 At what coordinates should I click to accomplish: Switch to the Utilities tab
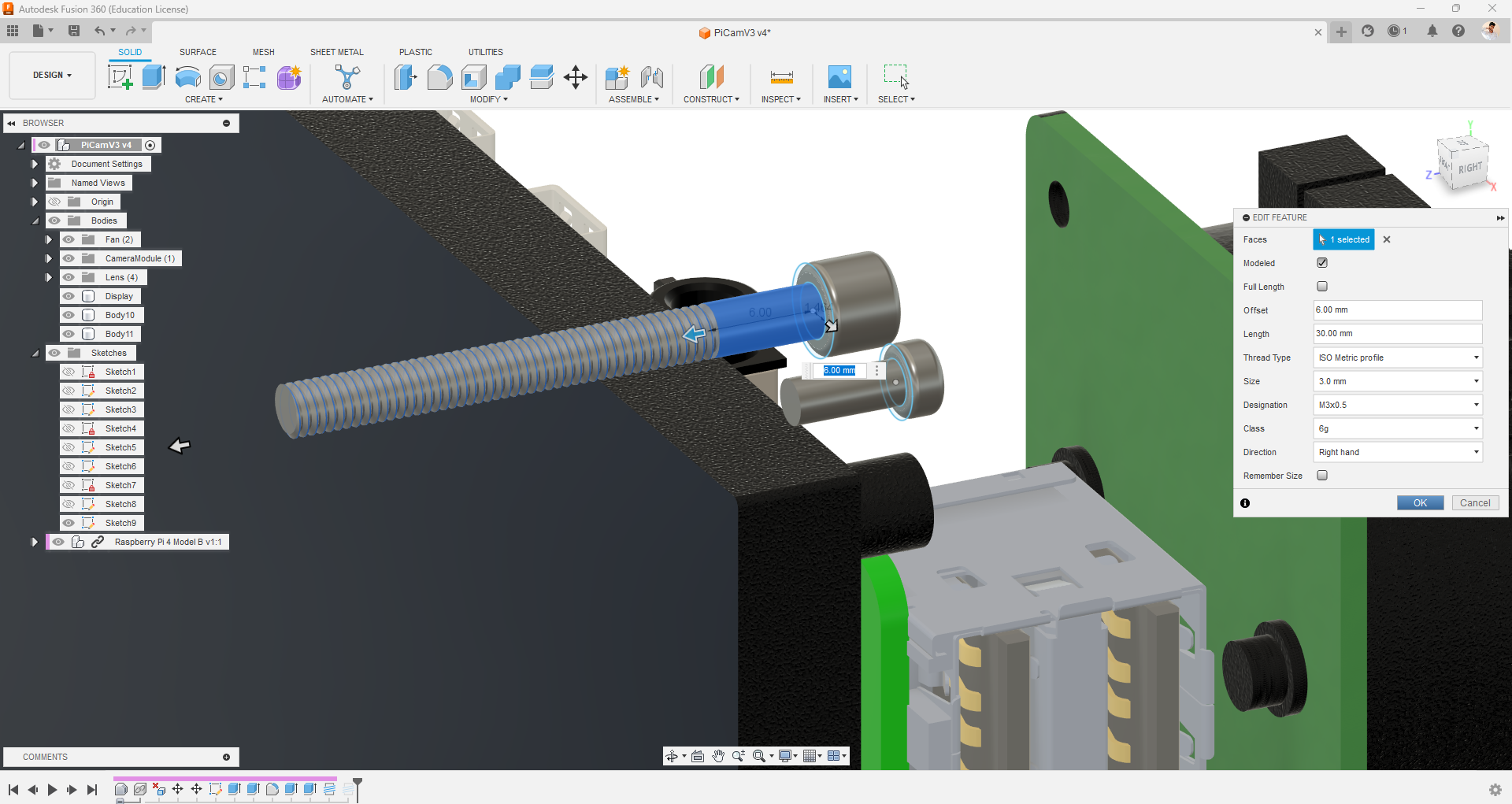pyautogui.click(x=486, y=52)
